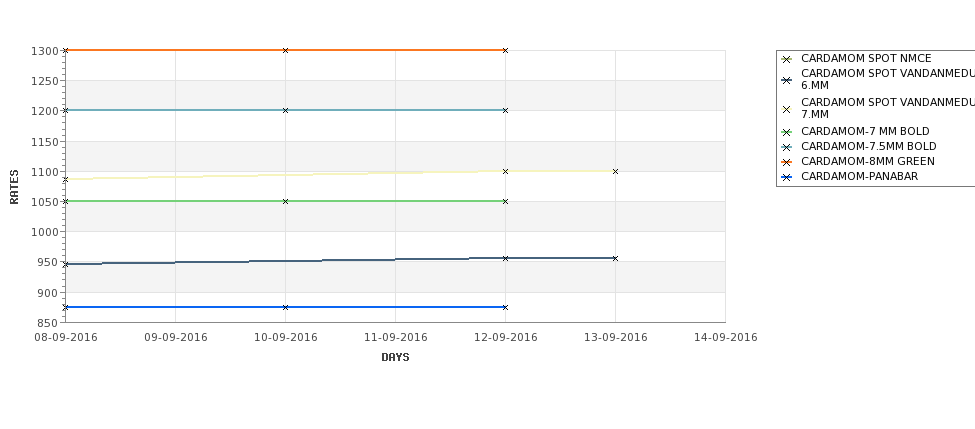Viewport: 975px width, 429px height.
Task: Click the DAYS axis title
Action: click(395, 358)
